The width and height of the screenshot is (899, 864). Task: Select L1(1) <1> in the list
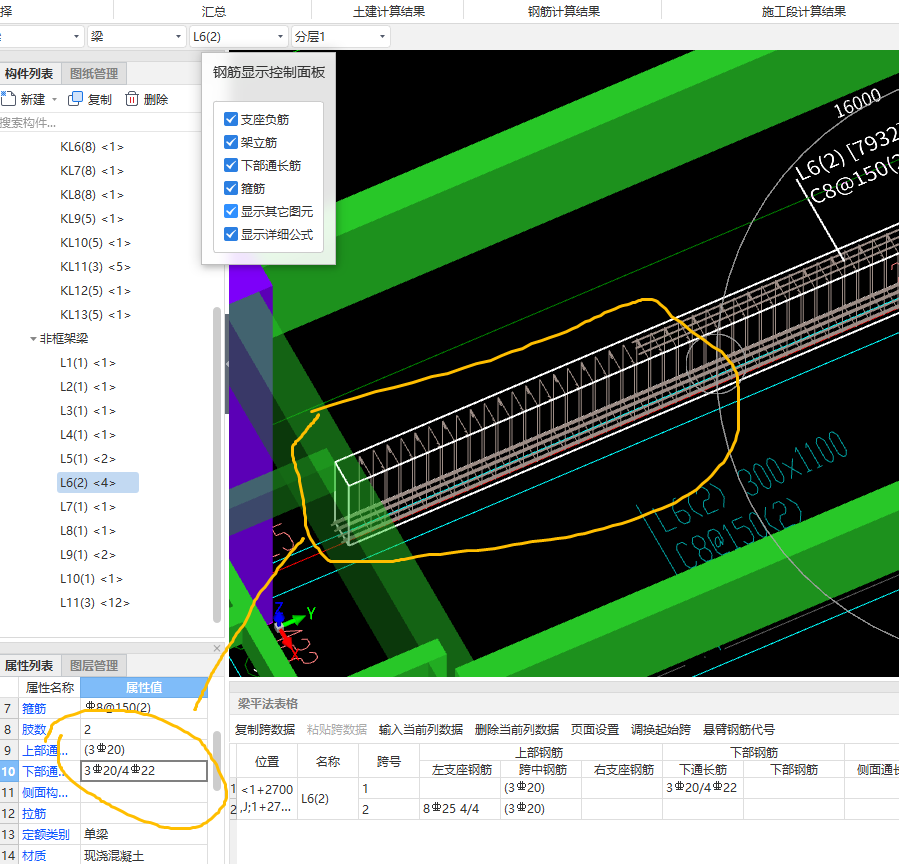[88, 363]
